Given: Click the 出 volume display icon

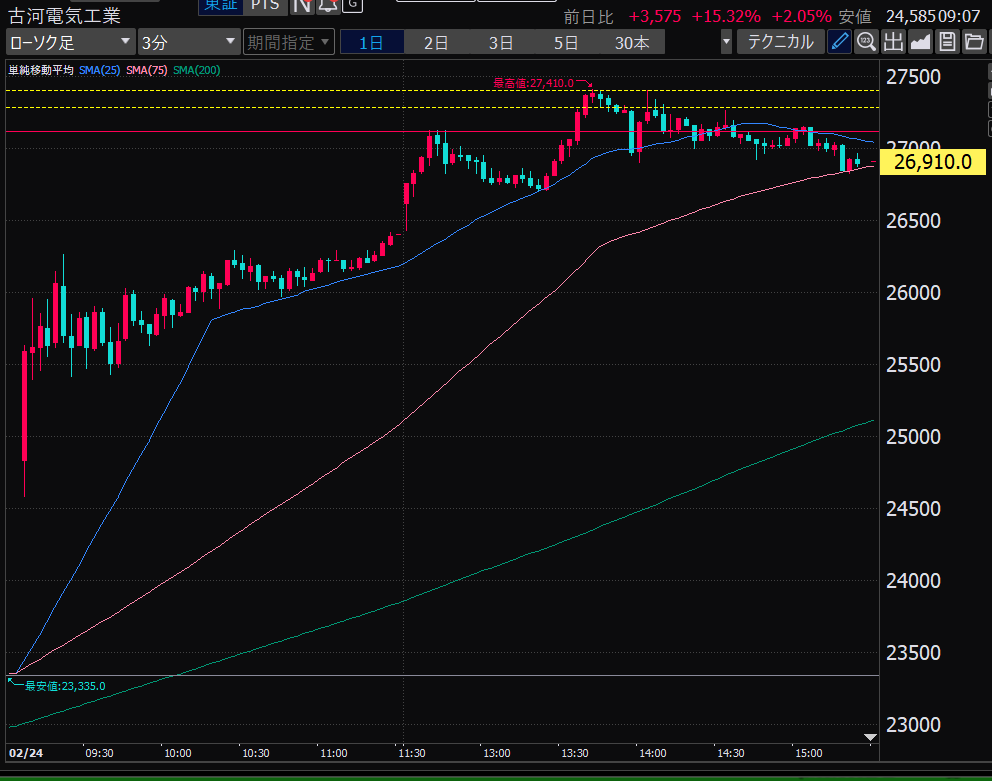Looking at the screenshot, I should [x=893, y=42].
